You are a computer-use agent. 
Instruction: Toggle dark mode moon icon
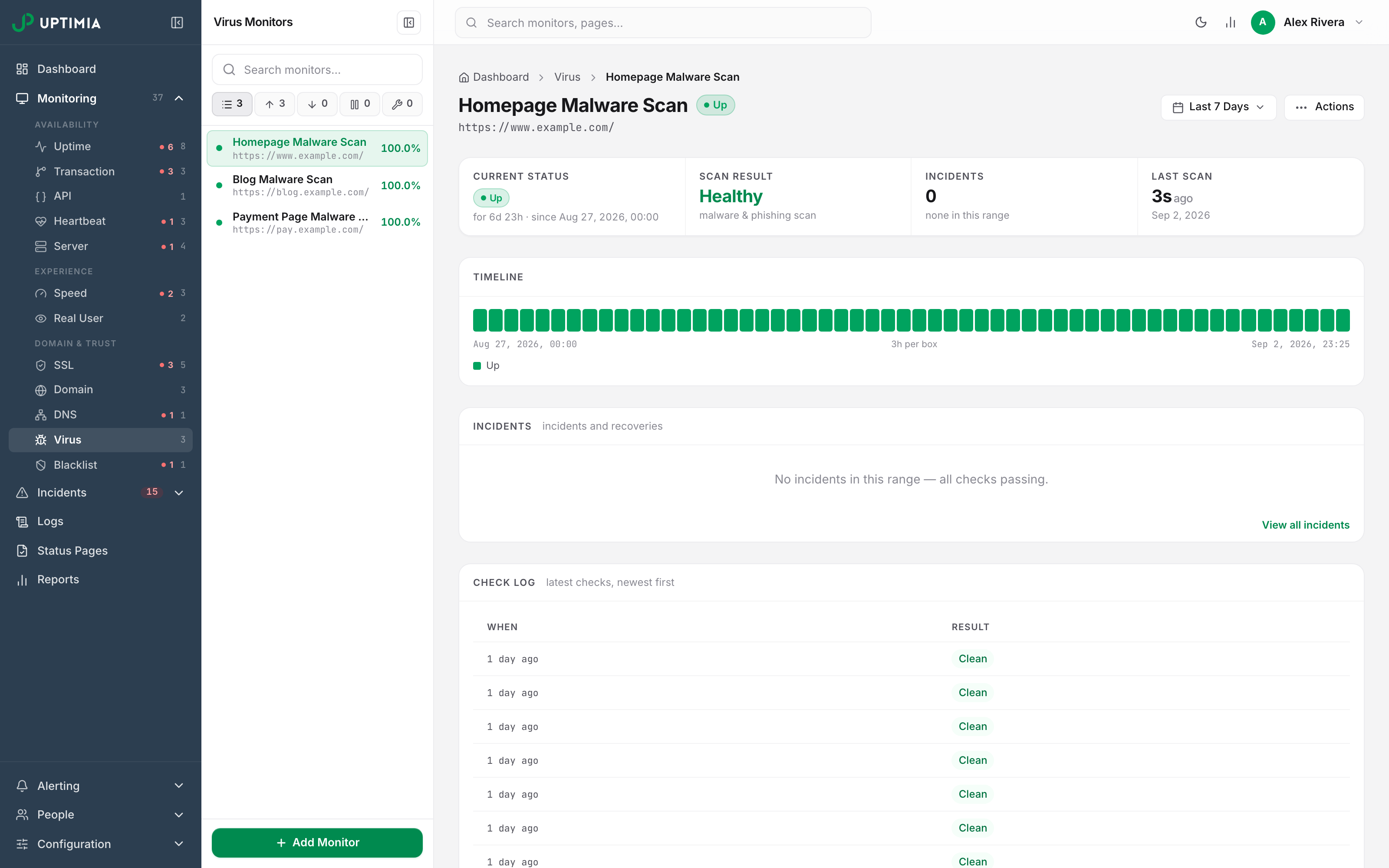1201,23
